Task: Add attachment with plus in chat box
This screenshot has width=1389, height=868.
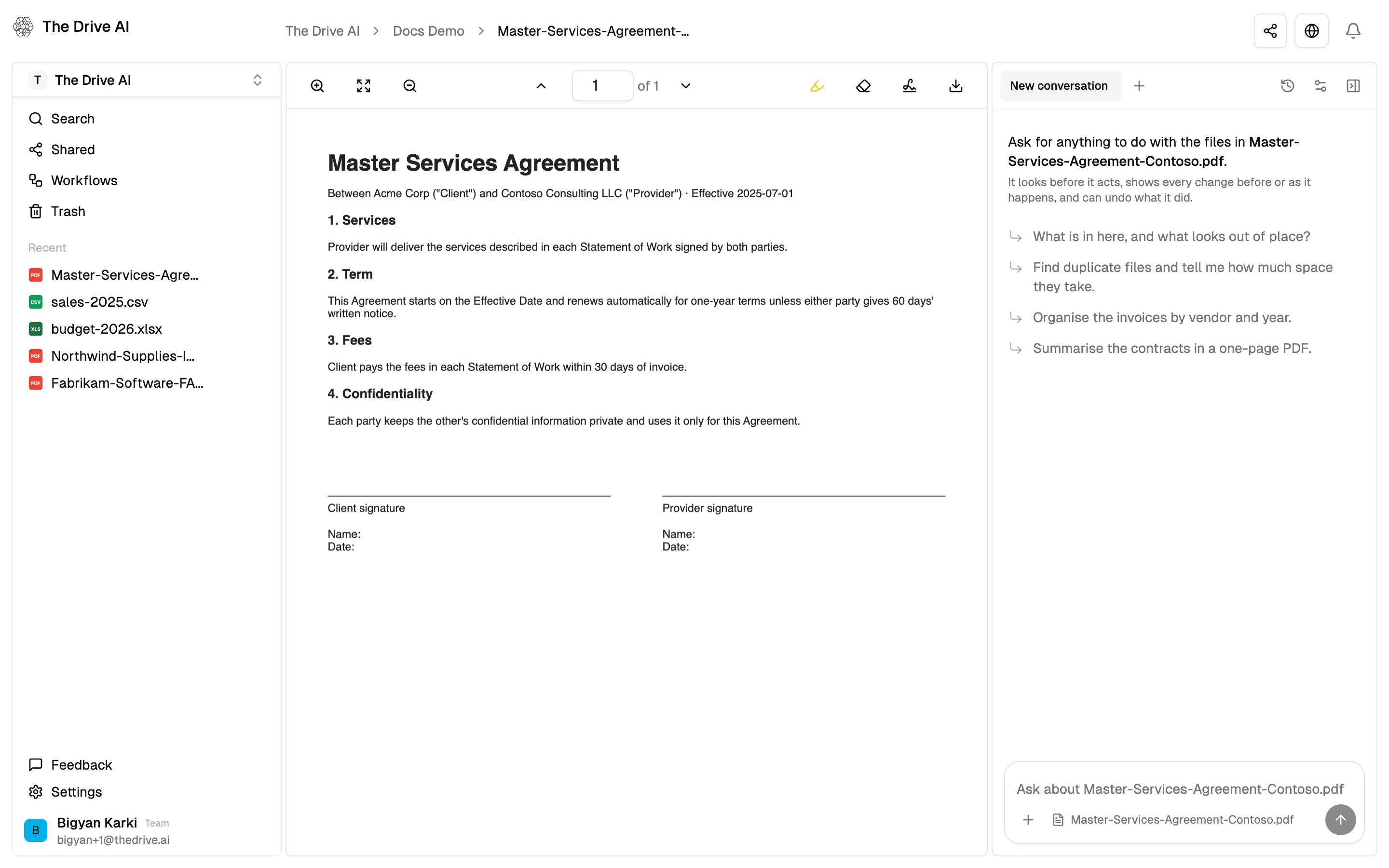Action: point(1028,820)
